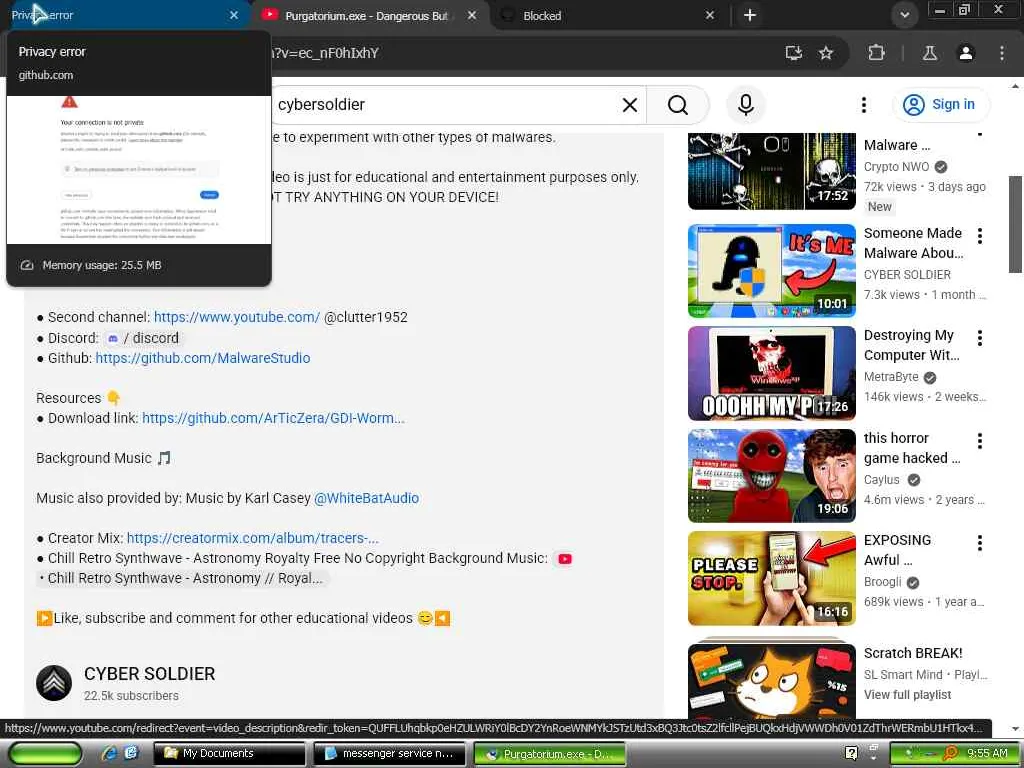Viewport: 1024px width, 768px height.
Task: Click the MetraByte channel name
Action: pyautogui.click(x=891, y=377)
